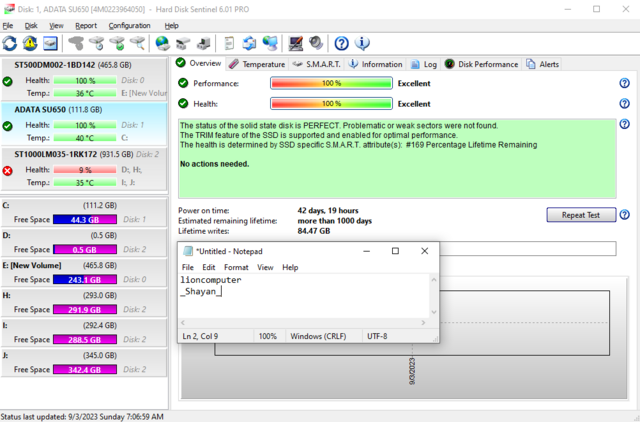Click the speaker icon in the toolbar
The height and width of the screenshot is (422, 640).
coord(316,43)
